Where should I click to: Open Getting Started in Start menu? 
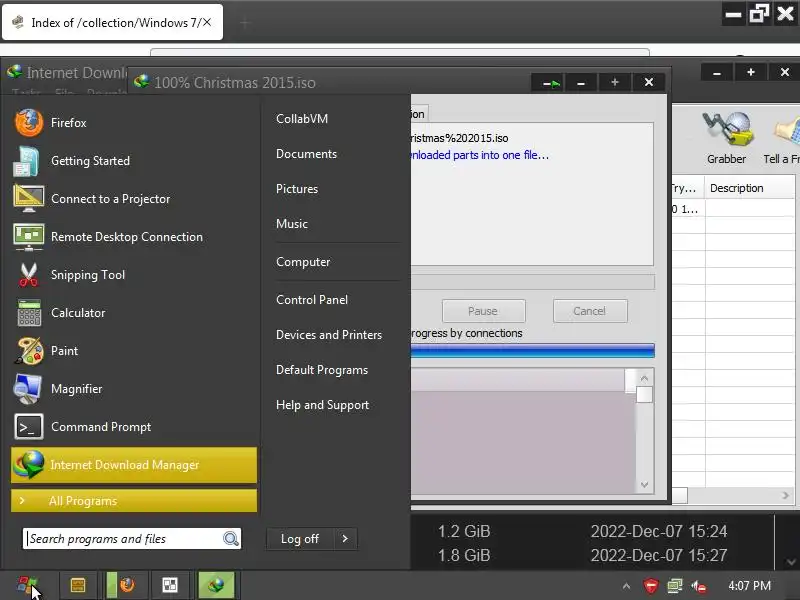[x=134, y=161]
